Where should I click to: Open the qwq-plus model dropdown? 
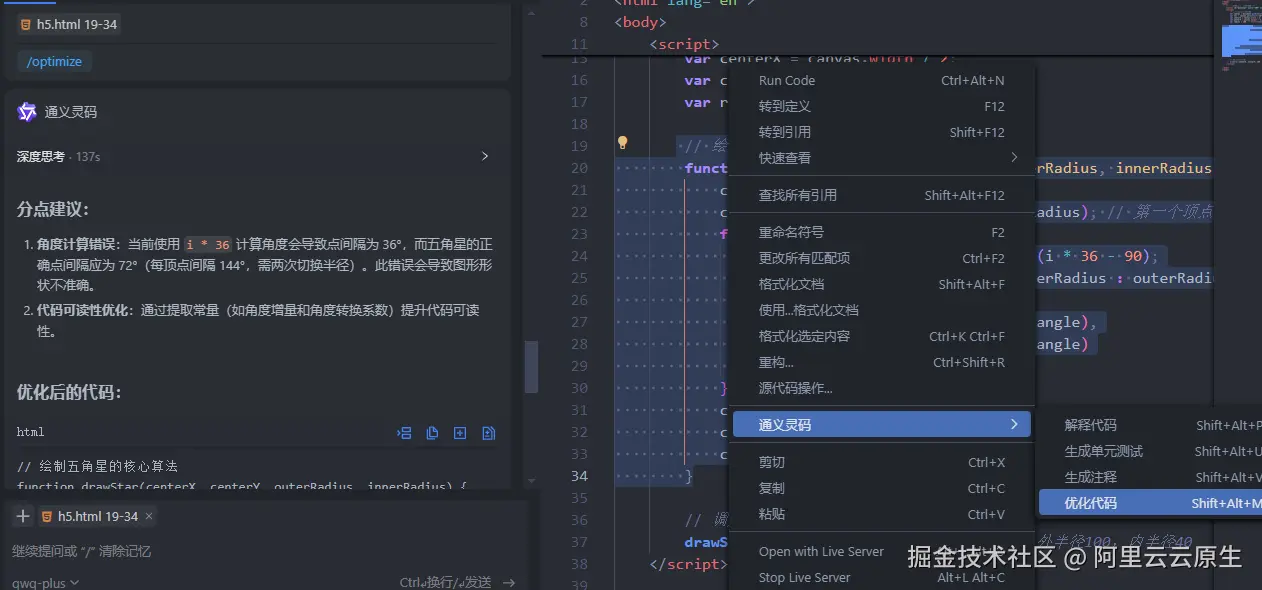45,582
